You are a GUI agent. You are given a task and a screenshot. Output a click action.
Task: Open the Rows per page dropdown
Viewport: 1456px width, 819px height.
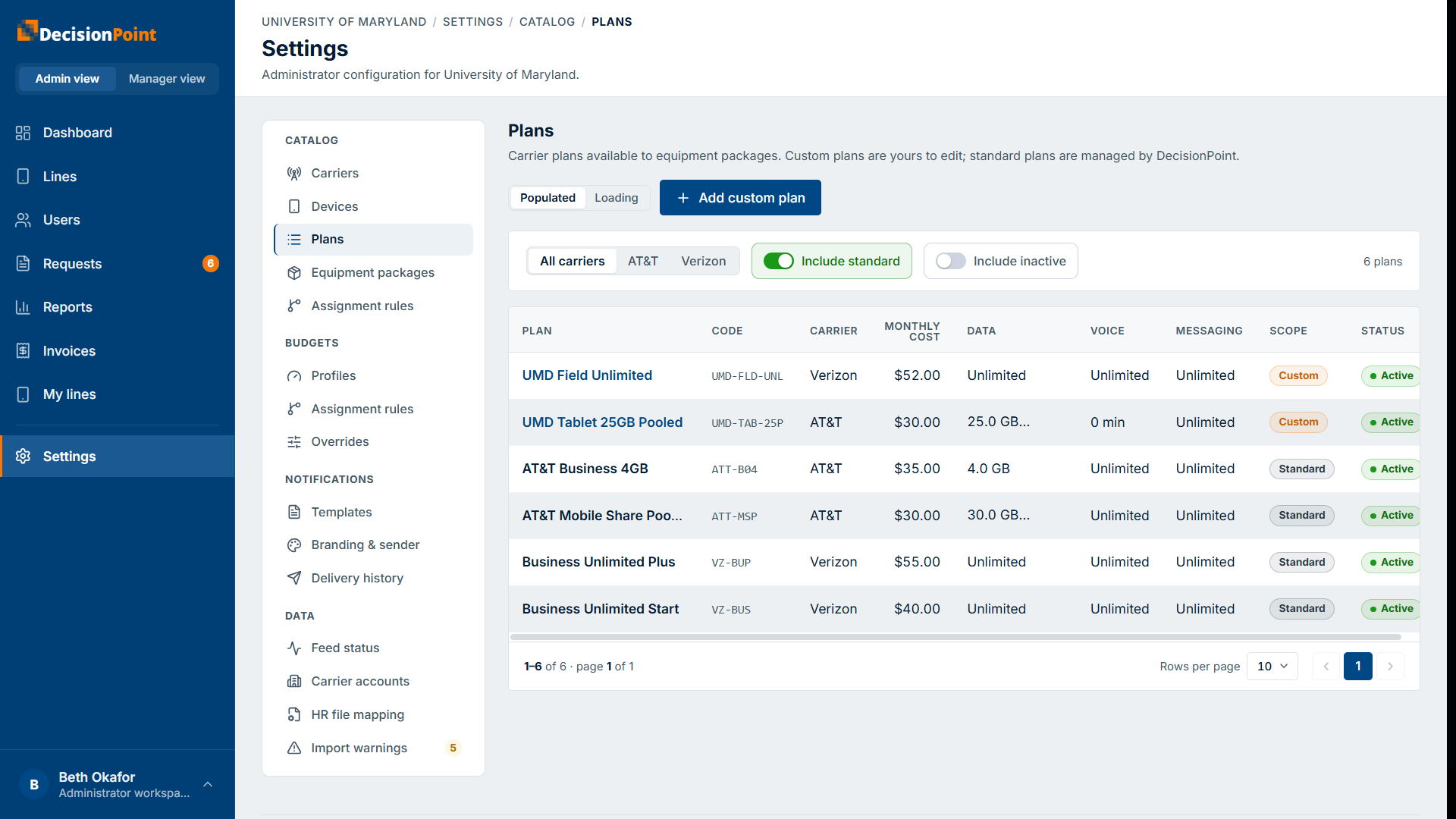pyautogui.click(x=1272, y=667)
